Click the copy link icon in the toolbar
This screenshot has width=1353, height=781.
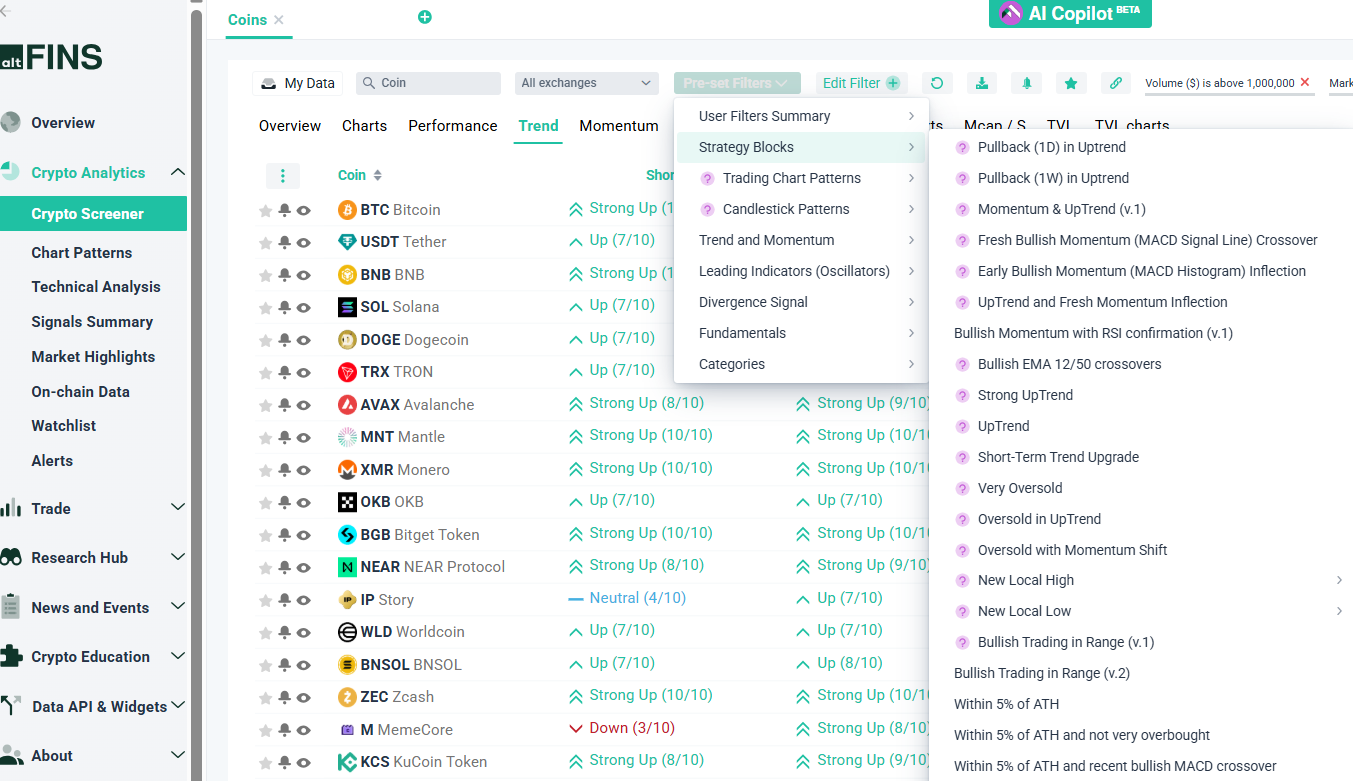[x=1115, y=83]
